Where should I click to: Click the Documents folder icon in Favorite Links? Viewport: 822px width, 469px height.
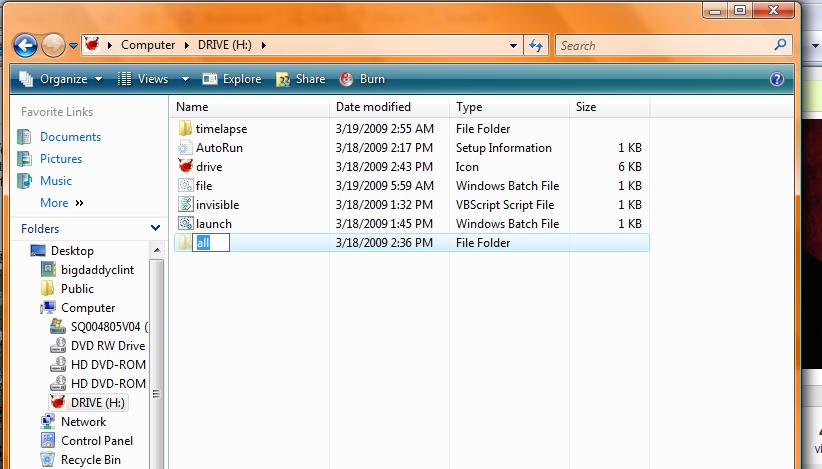24,137
